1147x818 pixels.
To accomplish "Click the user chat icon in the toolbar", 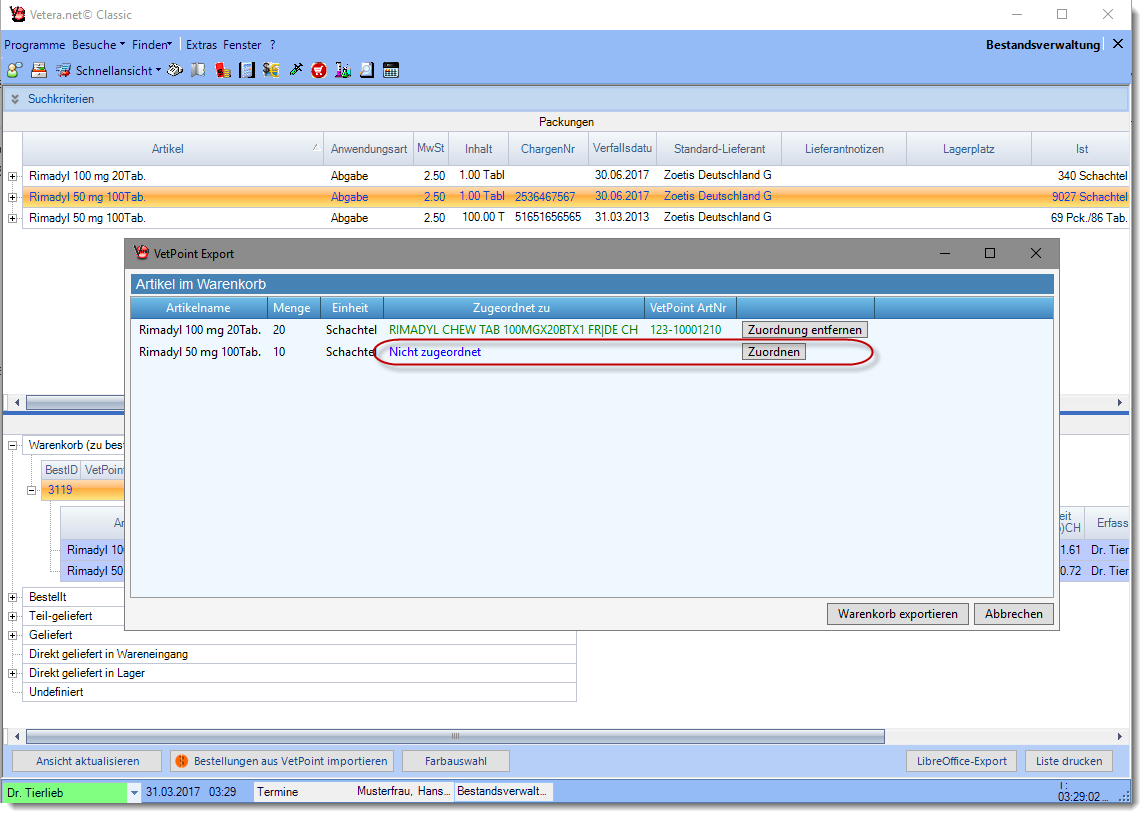I will tap(14, 70).
